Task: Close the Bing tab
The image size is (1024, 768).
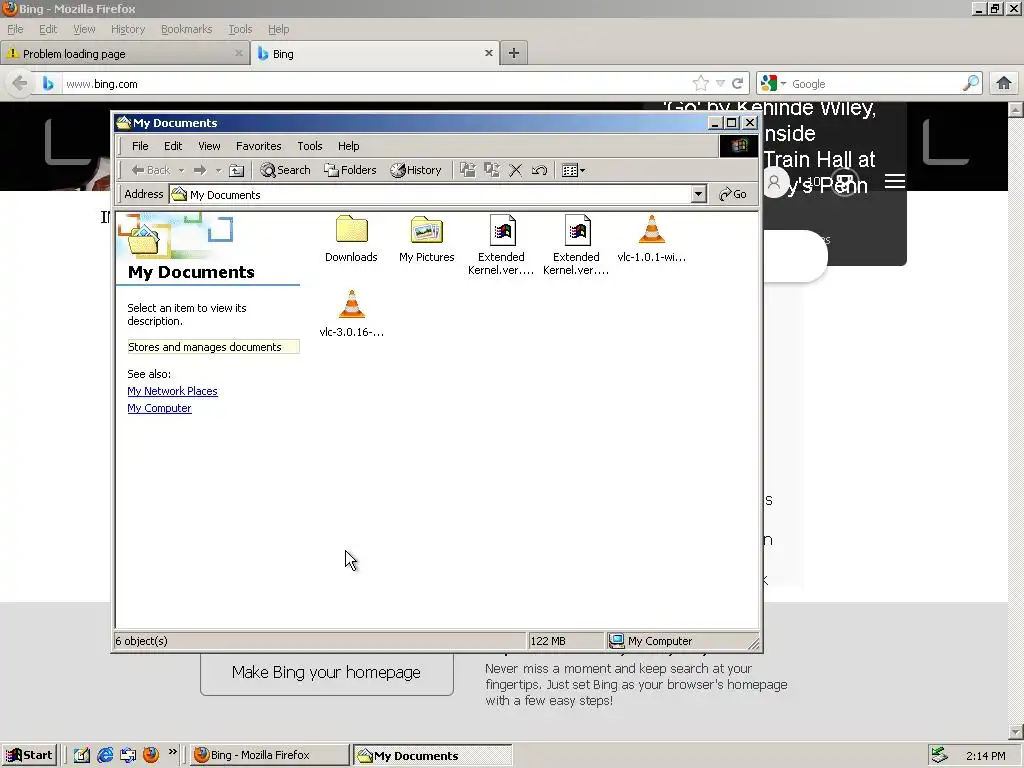Action: pyautogui.click(x=488, y=54)
